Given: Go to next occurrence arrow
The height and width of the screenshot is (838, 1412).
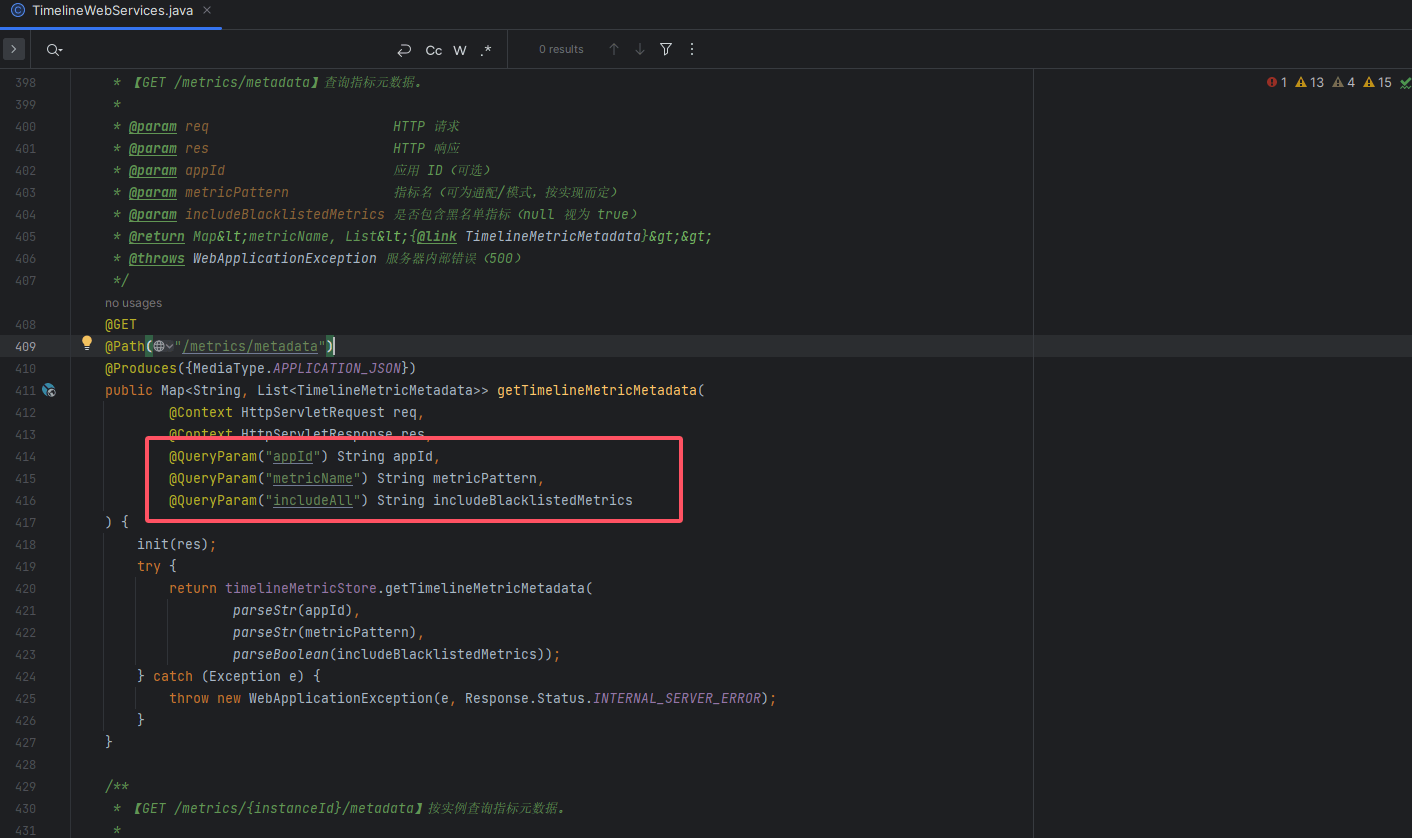Looking at the screenshot, I should pos(640,49).
